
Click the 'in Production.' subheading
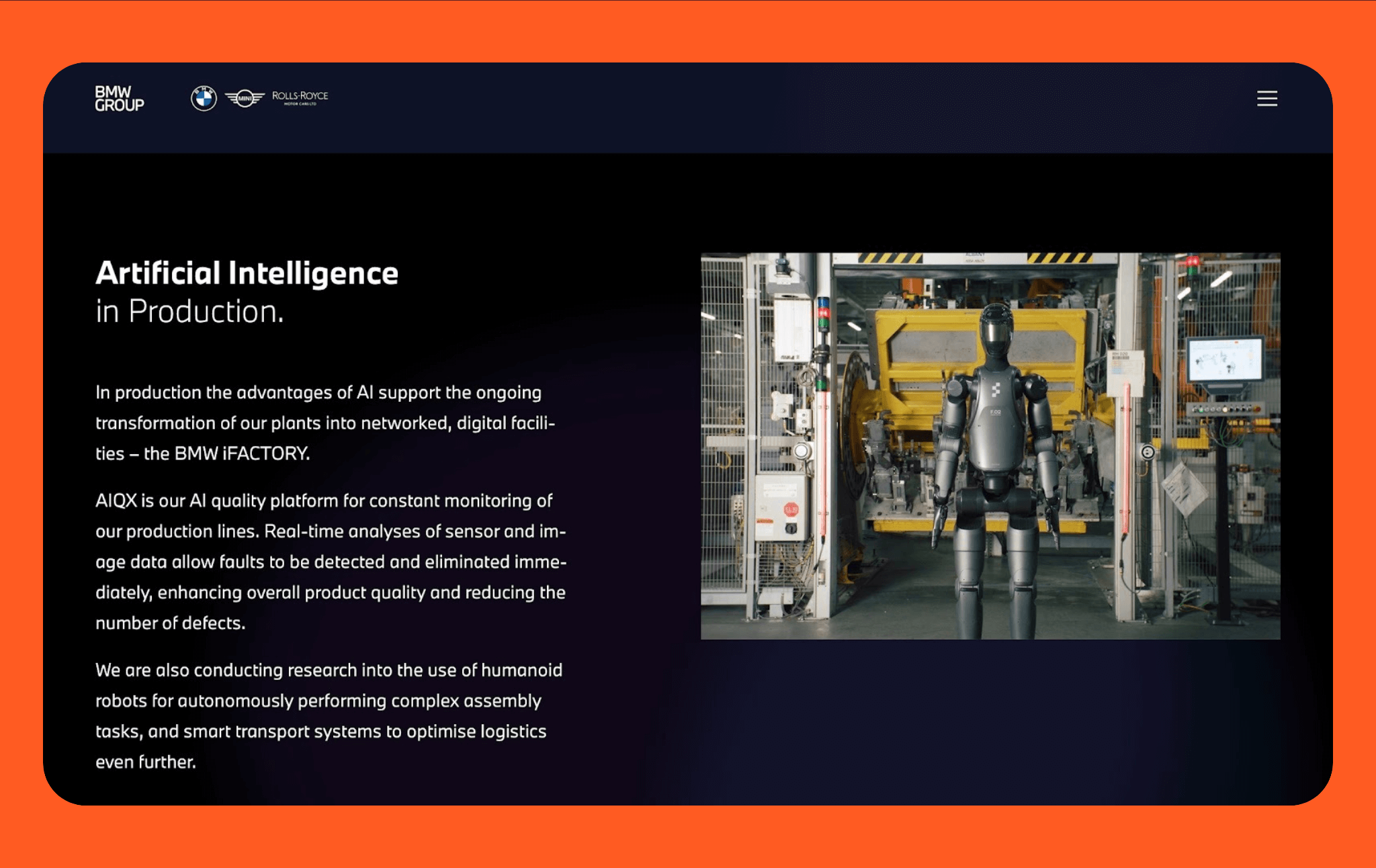pyautogui.click(x=189, y=312)
